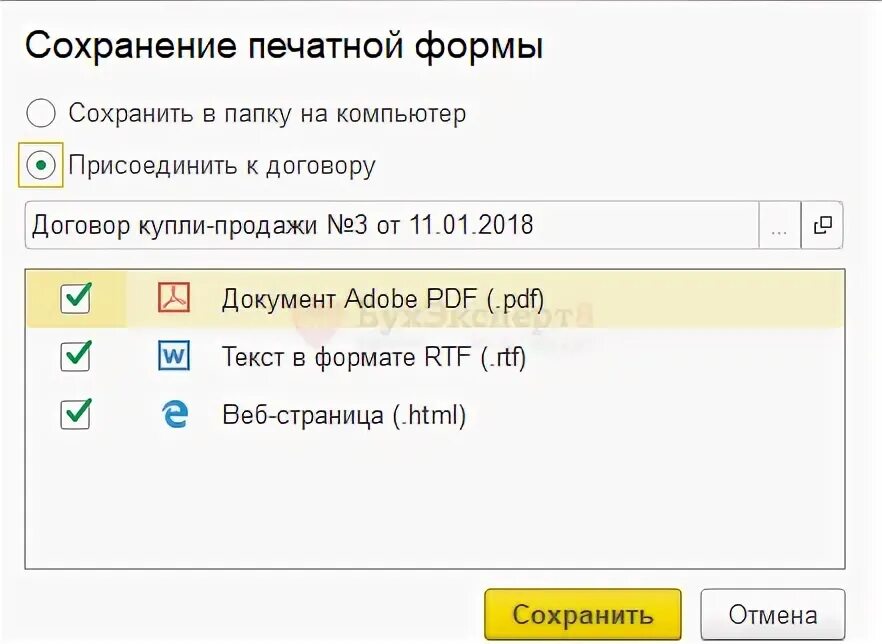Disable the web page .html checkbox
Screen dimensions: 882x644
pyautogui.click(x=76, y=414)
